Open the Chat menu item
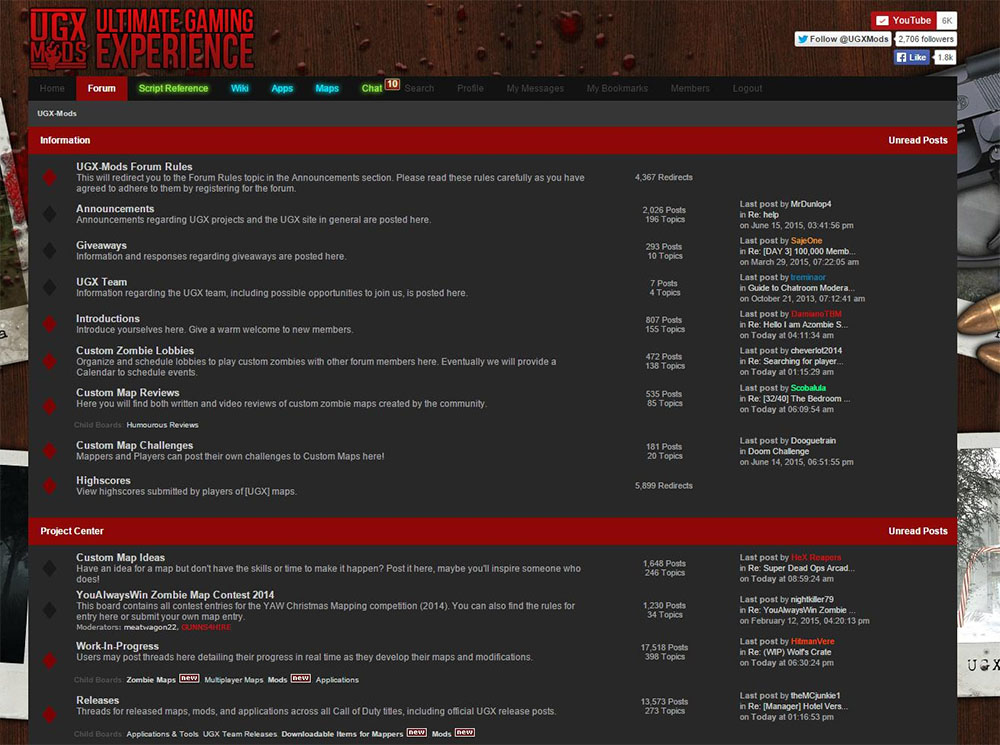Screen dimensions: 1000x745 [372, 89]
